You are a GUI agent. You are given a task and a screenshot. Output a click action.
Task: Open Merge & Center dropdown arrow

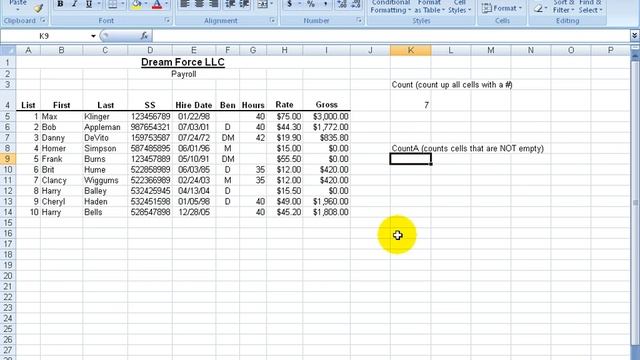(272, 4)
